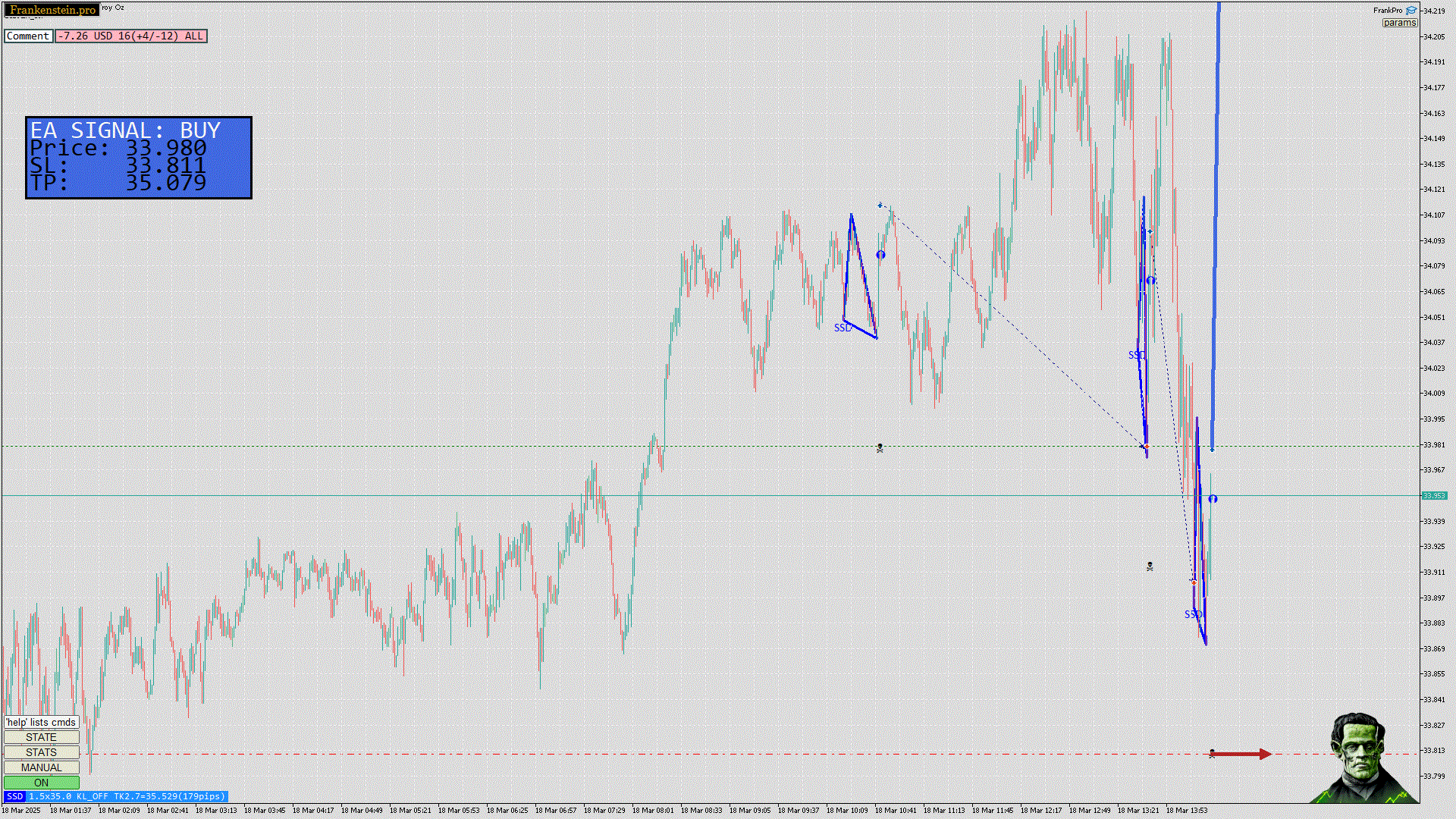Click the pink profit summary -7.26 USD box
The image size is (1456, 819).
tap(130, 36)
